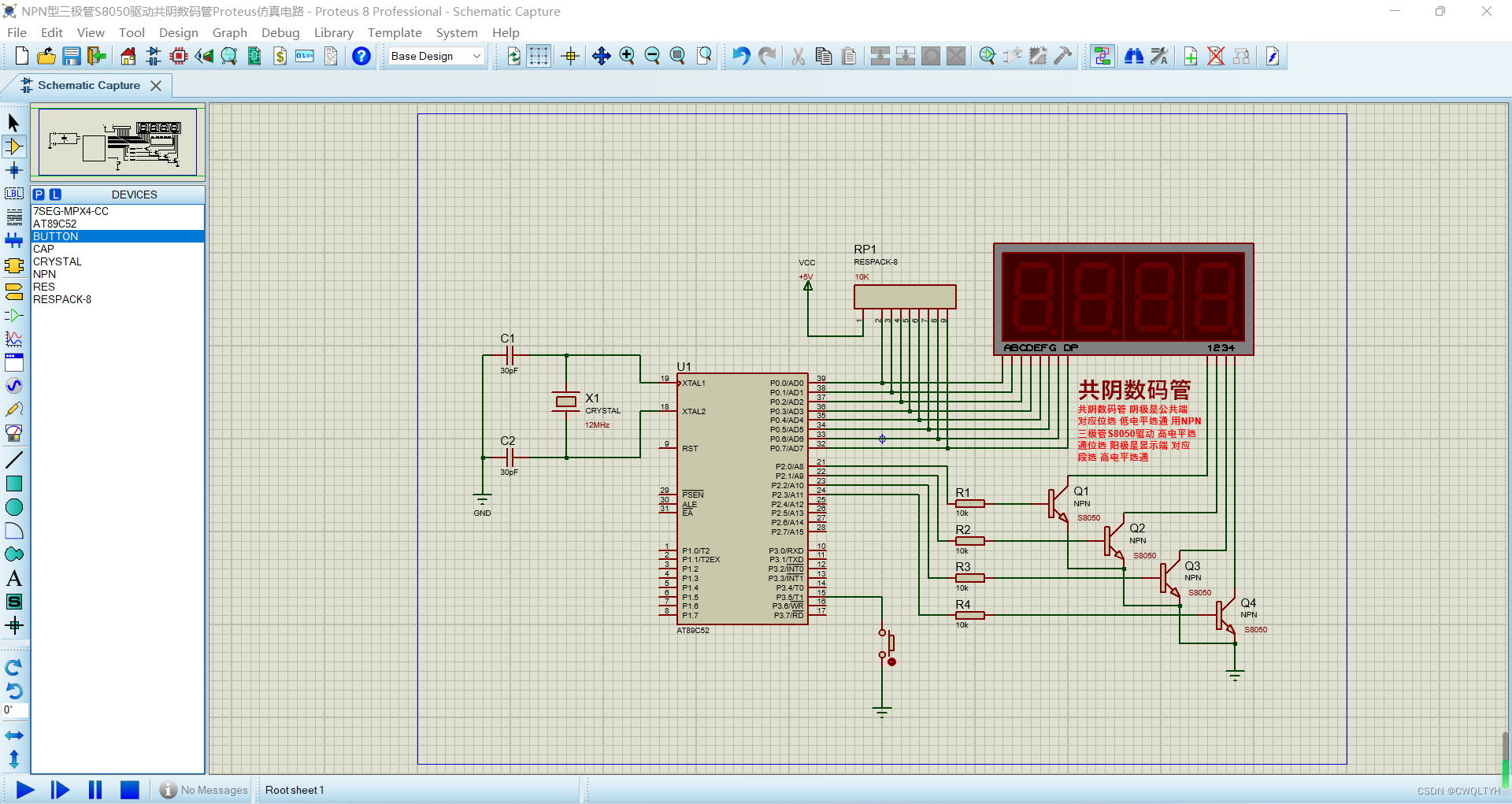1512x804 pixels.
Task: Select the Selection Mode arrow tool
Action: click(x=14, y=123)
